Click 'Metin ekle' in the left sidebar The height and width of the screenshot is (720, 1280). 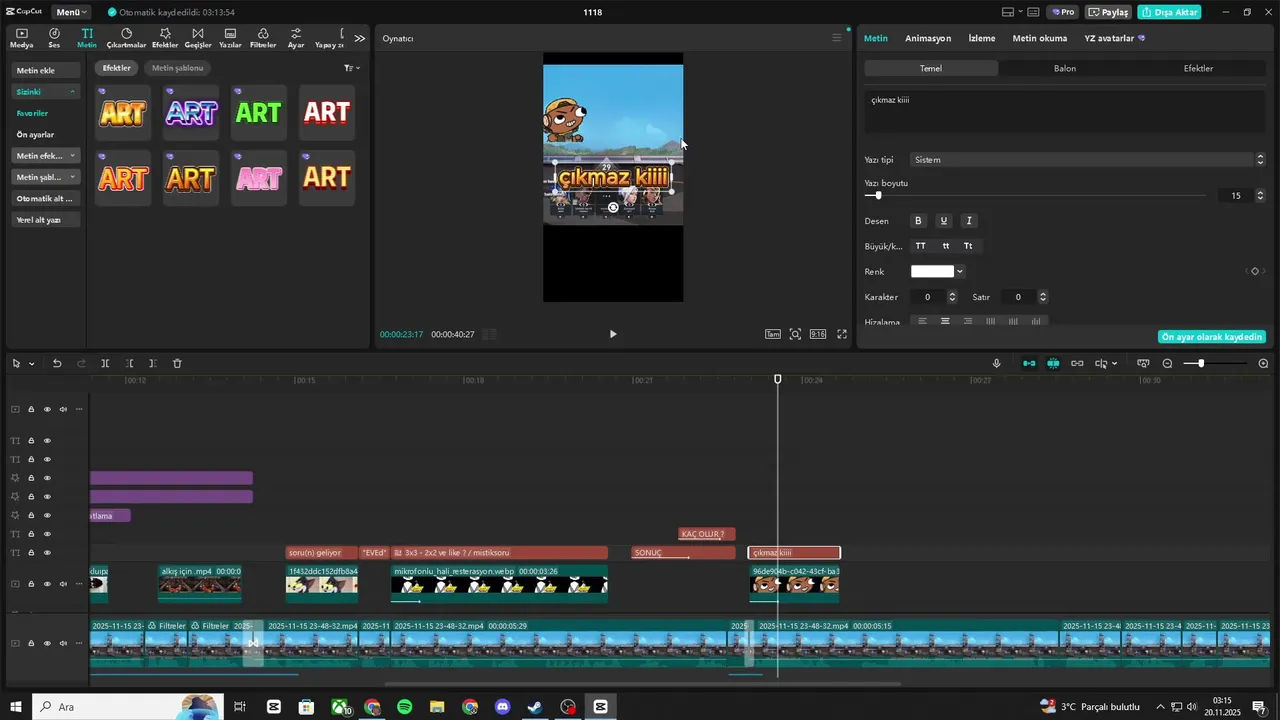point(46,70)
